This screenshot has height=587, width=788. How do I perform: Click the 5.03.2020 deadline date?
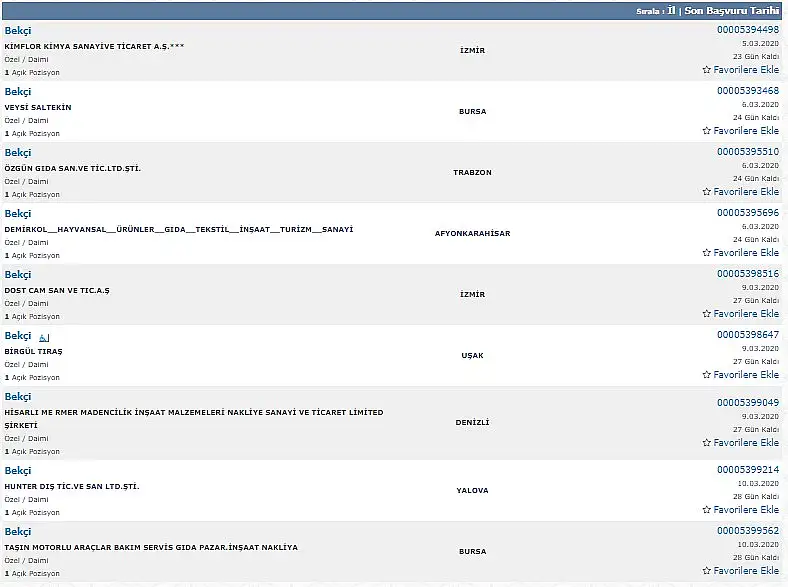coord(760,44)
